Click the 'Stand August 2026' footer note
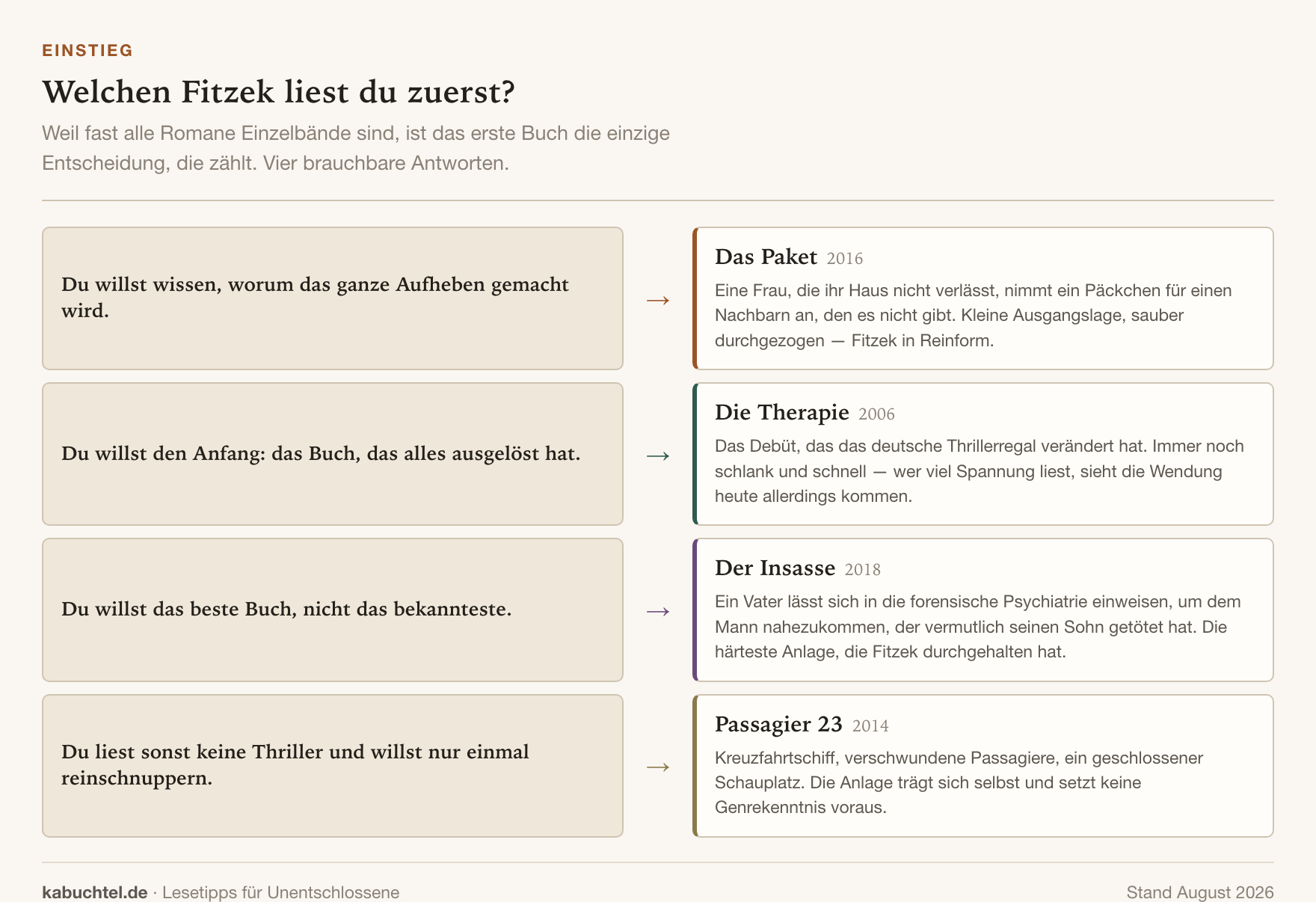This screenshot has height=902, width=1316. (x=1200, y=892)
